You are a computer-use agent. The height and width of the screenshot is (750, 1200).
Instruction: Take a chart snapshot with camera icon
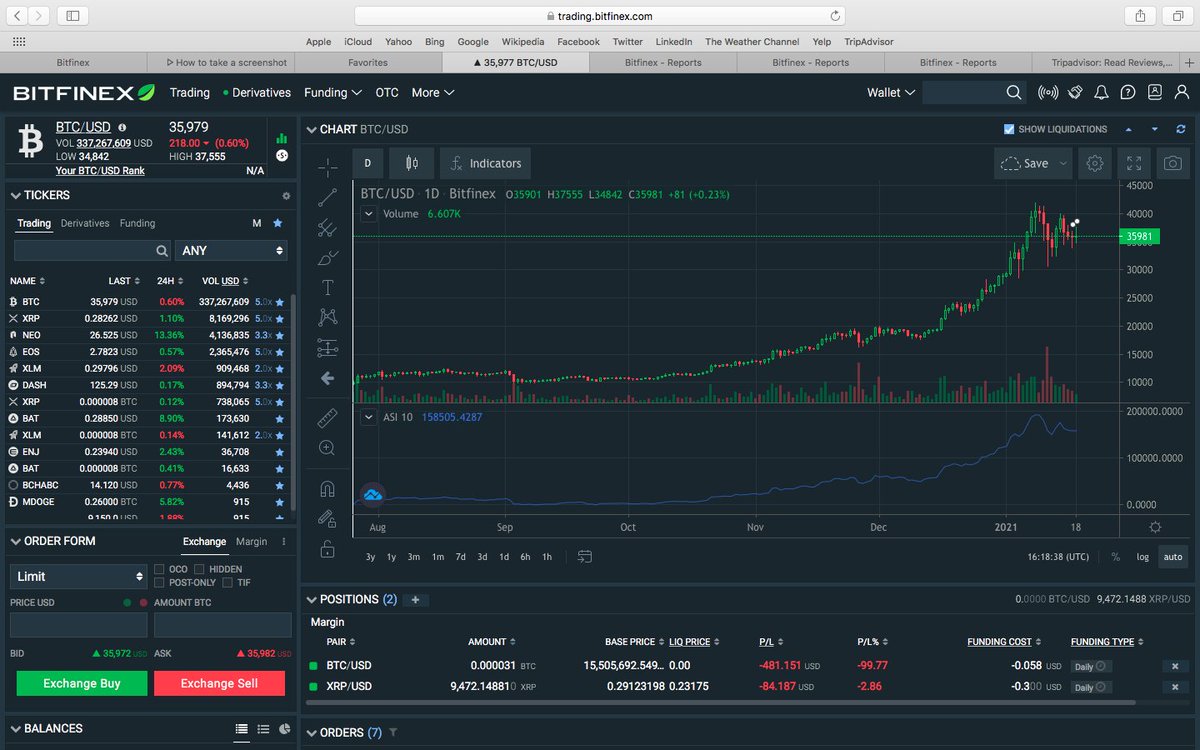pyautogui.click(x=1173, y=163)
